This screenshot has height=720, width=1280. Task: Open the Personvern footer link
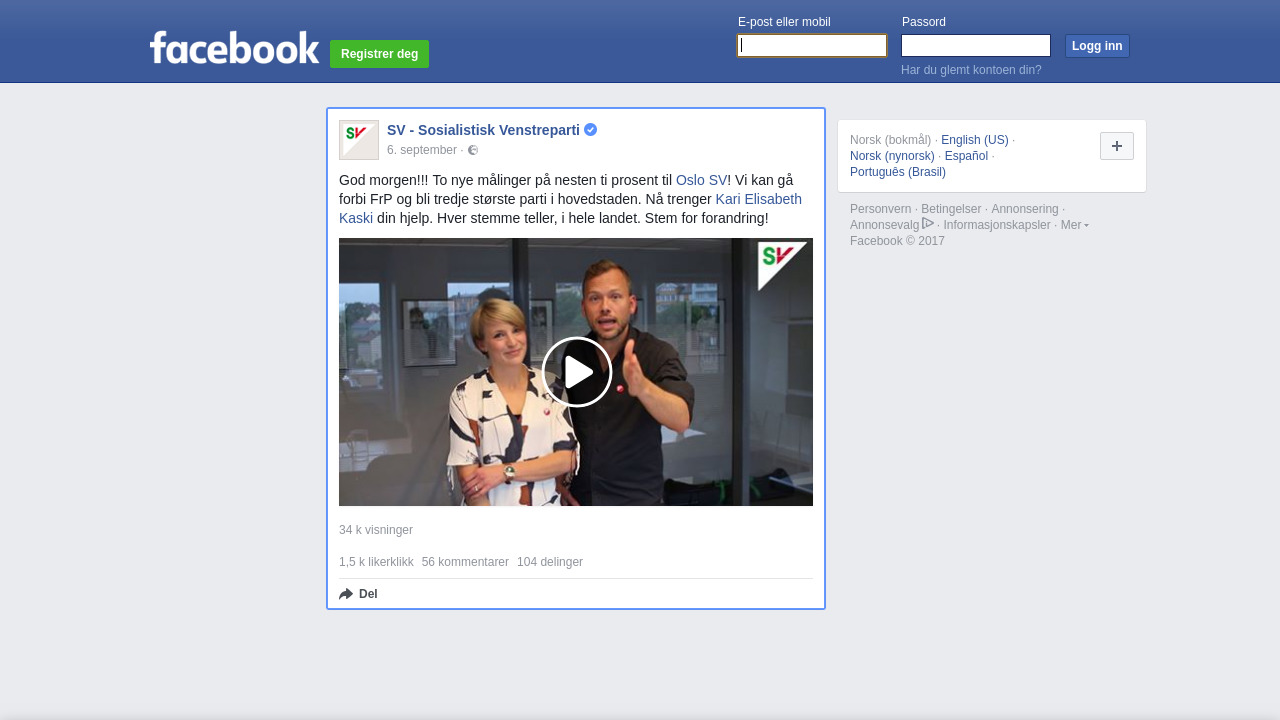(881, 209)
